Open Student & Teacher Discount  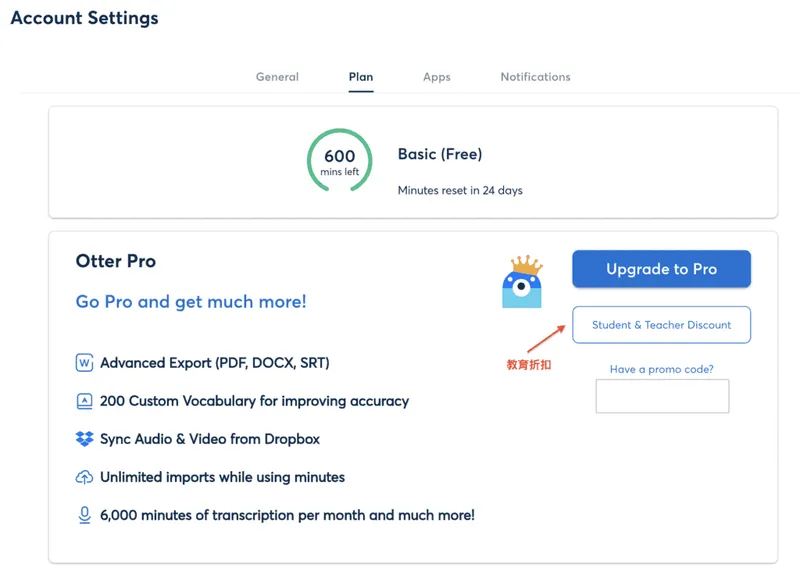661,325
